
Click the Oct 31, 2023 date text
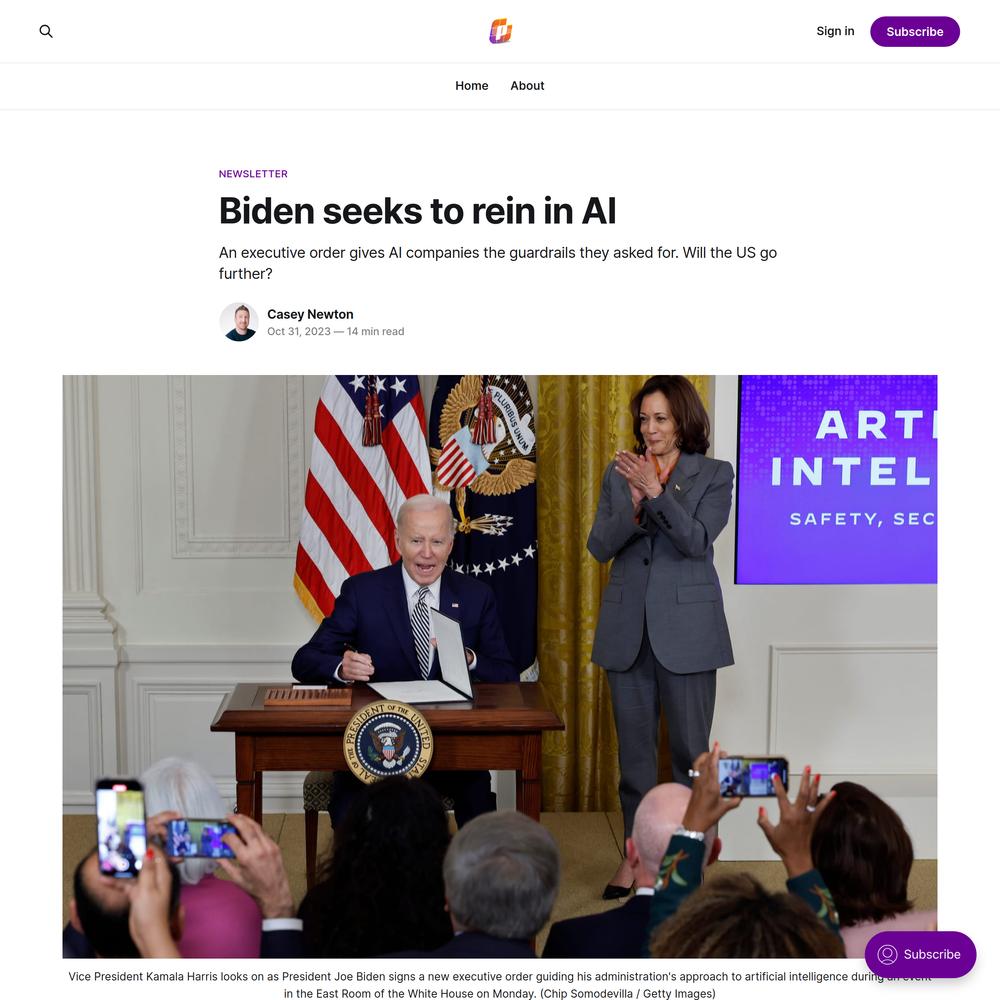(298, 331)
